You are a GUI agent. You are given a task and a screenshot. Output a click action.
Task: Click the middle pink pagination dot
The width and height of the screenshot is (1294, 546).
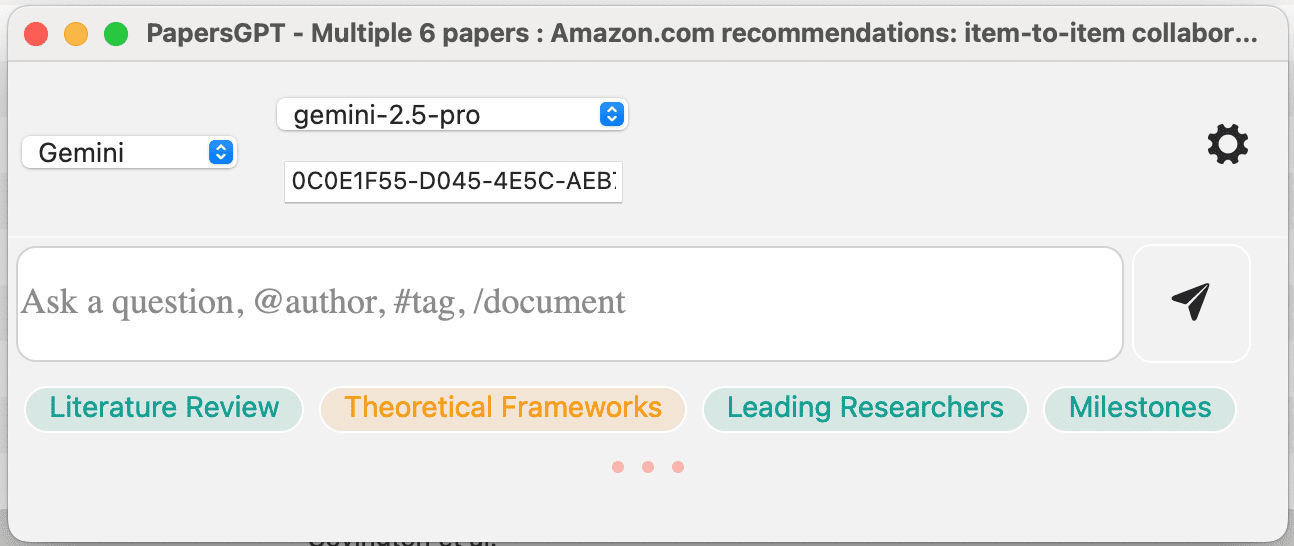pyautogui.click(x=648, y=467)
